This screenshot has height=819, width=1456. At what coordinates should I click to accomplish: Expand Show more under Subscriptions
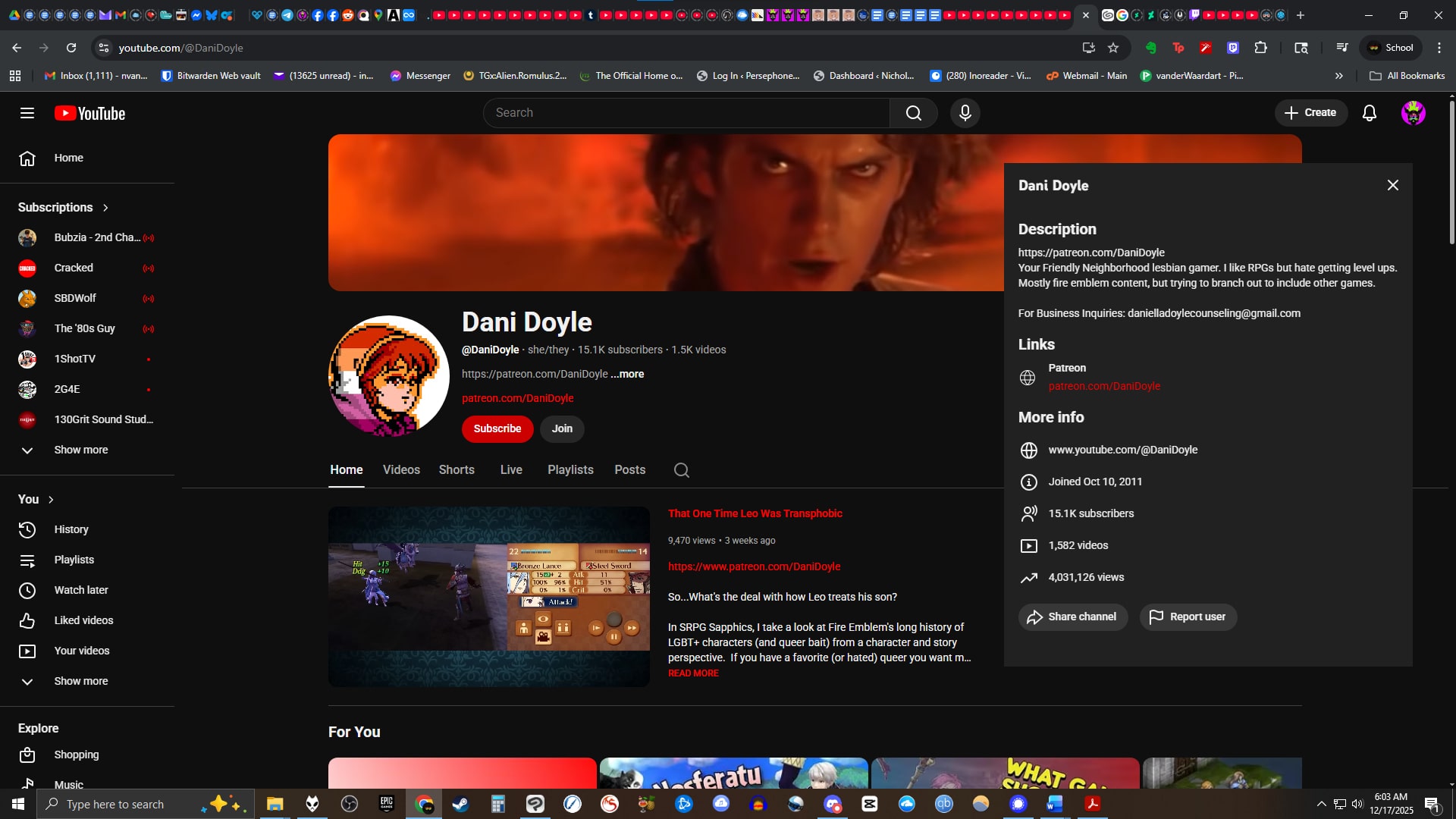point(80,450)
